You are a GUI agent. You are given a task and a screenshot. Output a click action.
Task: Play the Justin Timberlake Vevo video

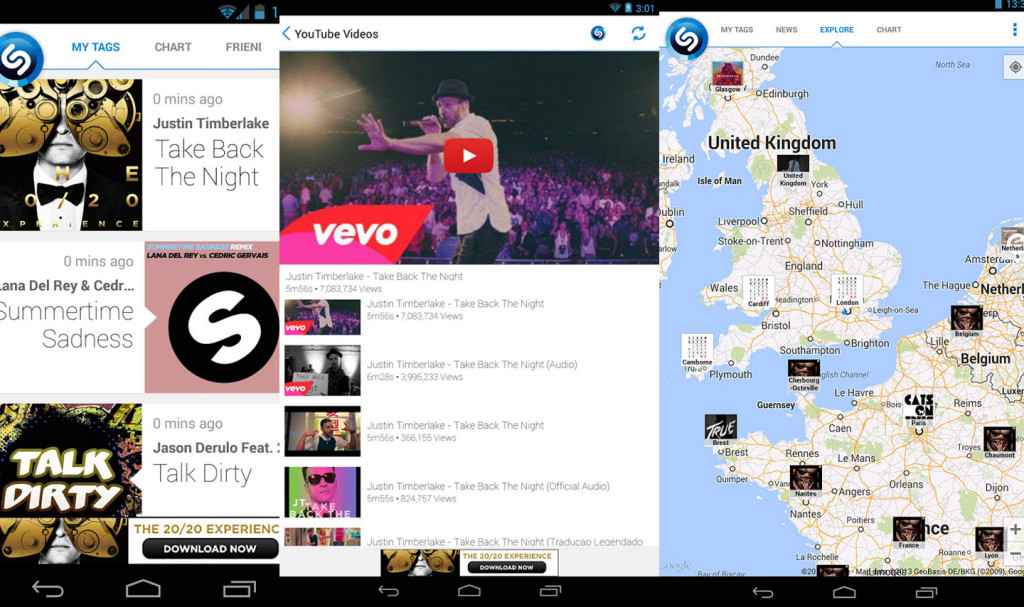[468, 155]
